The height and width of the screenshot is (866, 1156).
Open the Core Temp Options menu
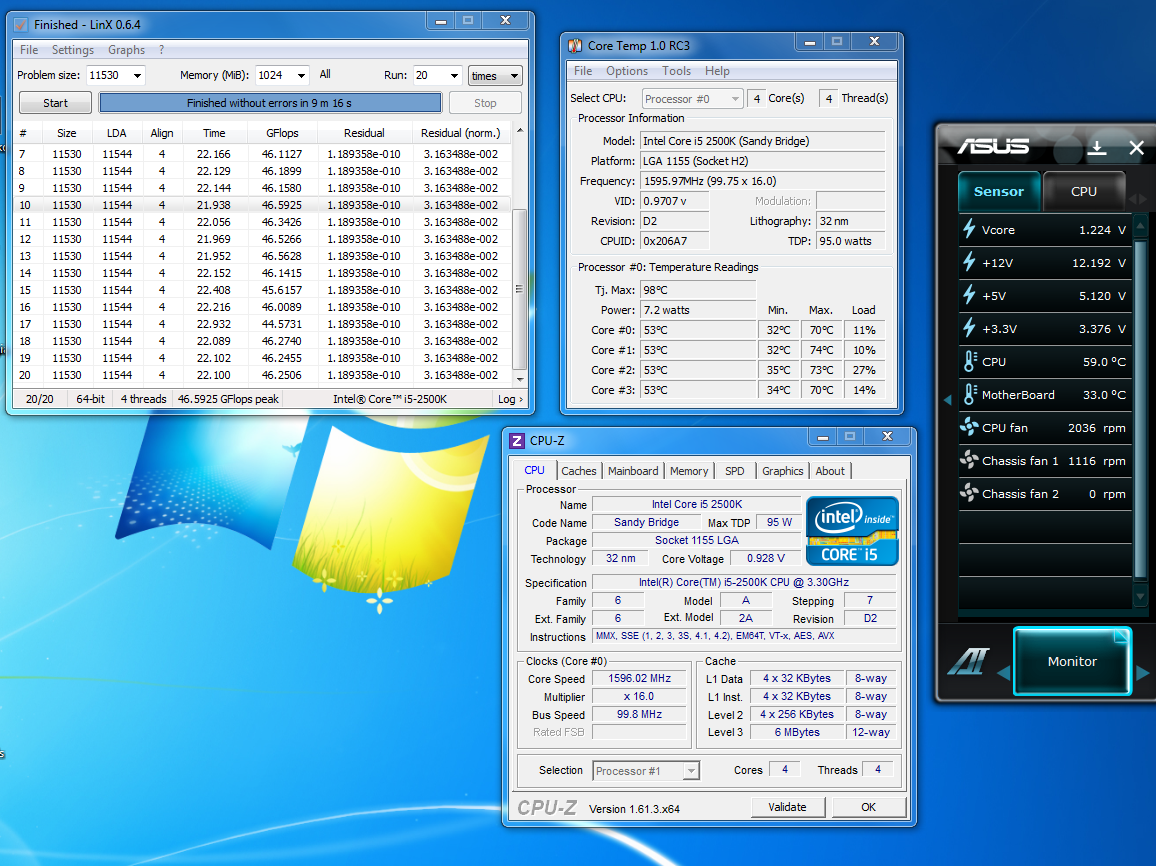[627, 71]
